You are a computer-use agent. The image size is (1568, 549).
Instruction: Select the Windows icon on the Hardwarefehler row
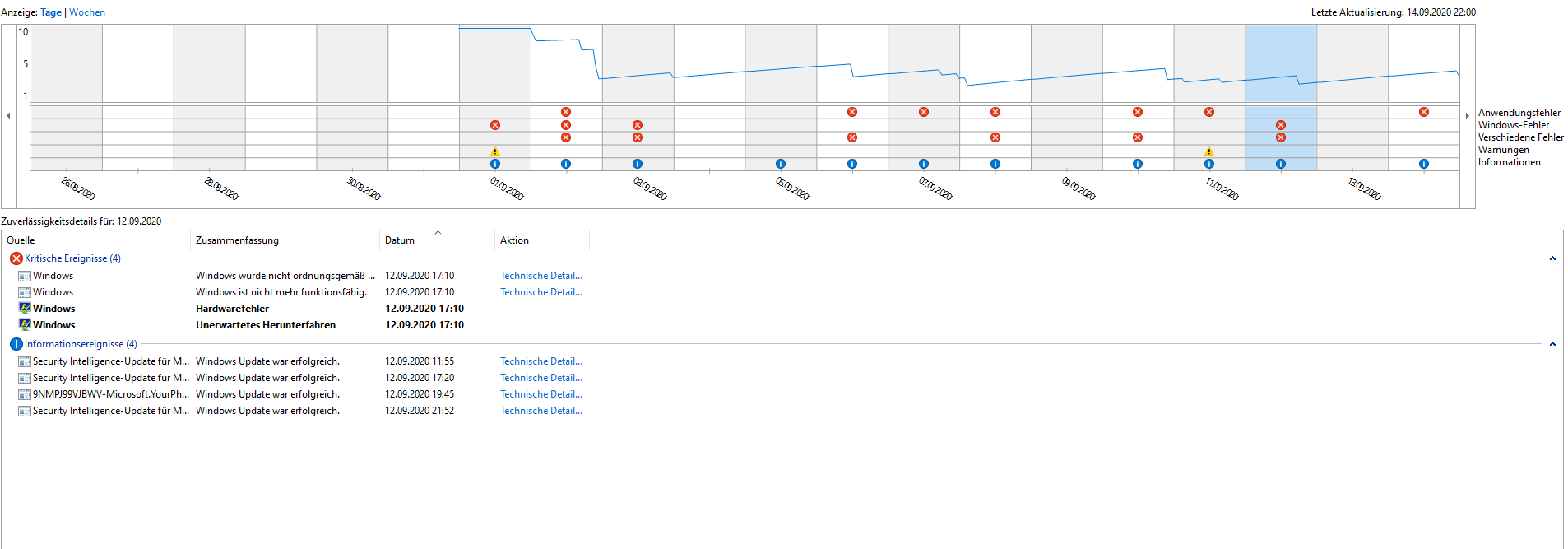24,308
